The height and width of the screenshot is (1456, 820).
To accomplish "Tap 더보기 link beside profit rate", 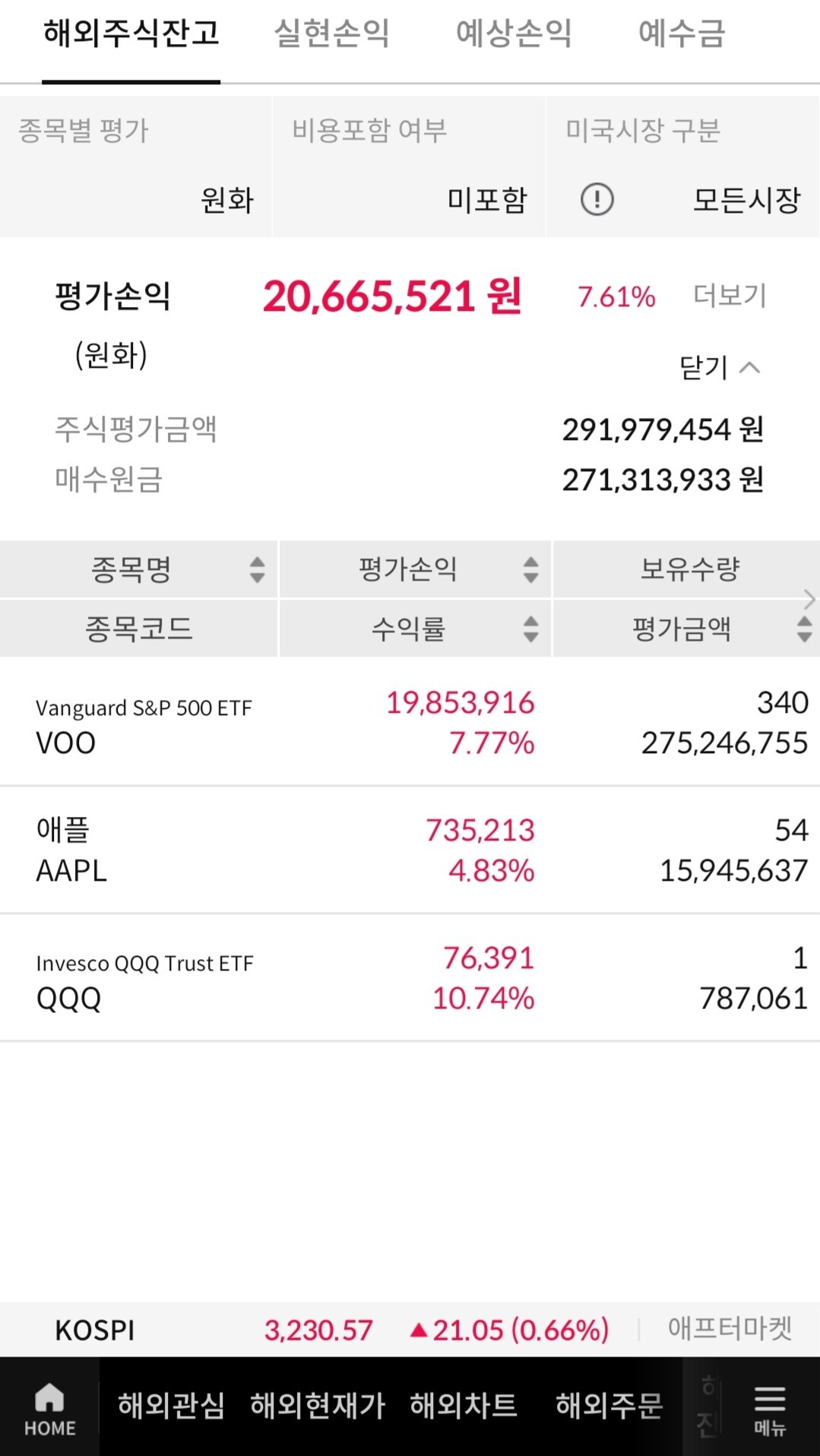I will (730, 296).
